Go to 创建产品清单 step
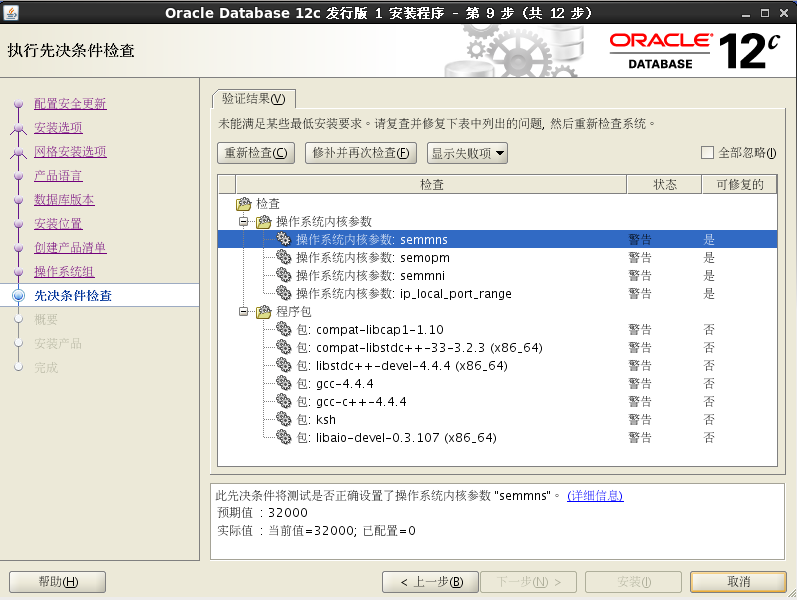 [x=70, y=248]
